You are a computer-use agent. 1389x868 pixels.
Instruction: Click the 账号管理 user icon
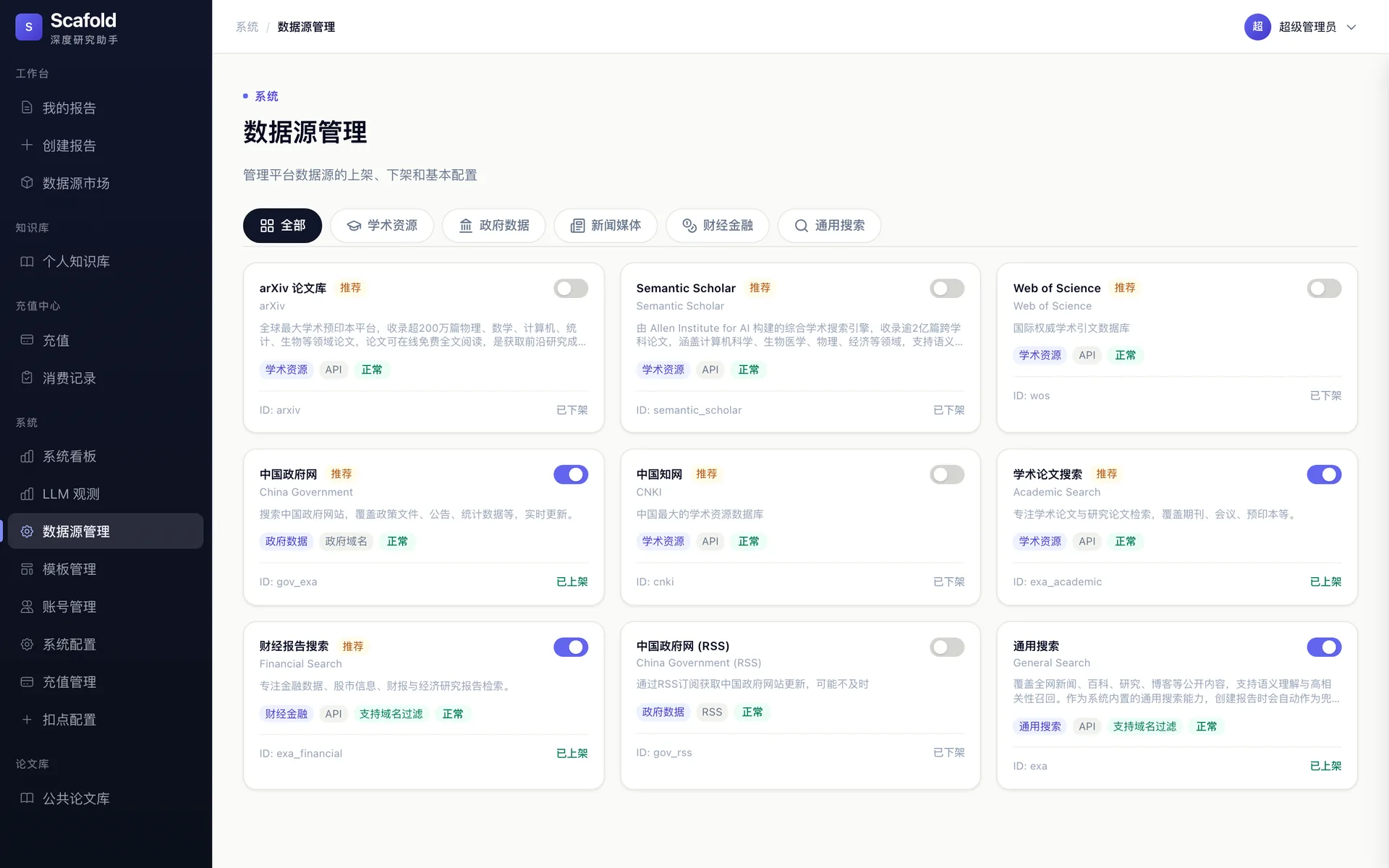[27, 607]
